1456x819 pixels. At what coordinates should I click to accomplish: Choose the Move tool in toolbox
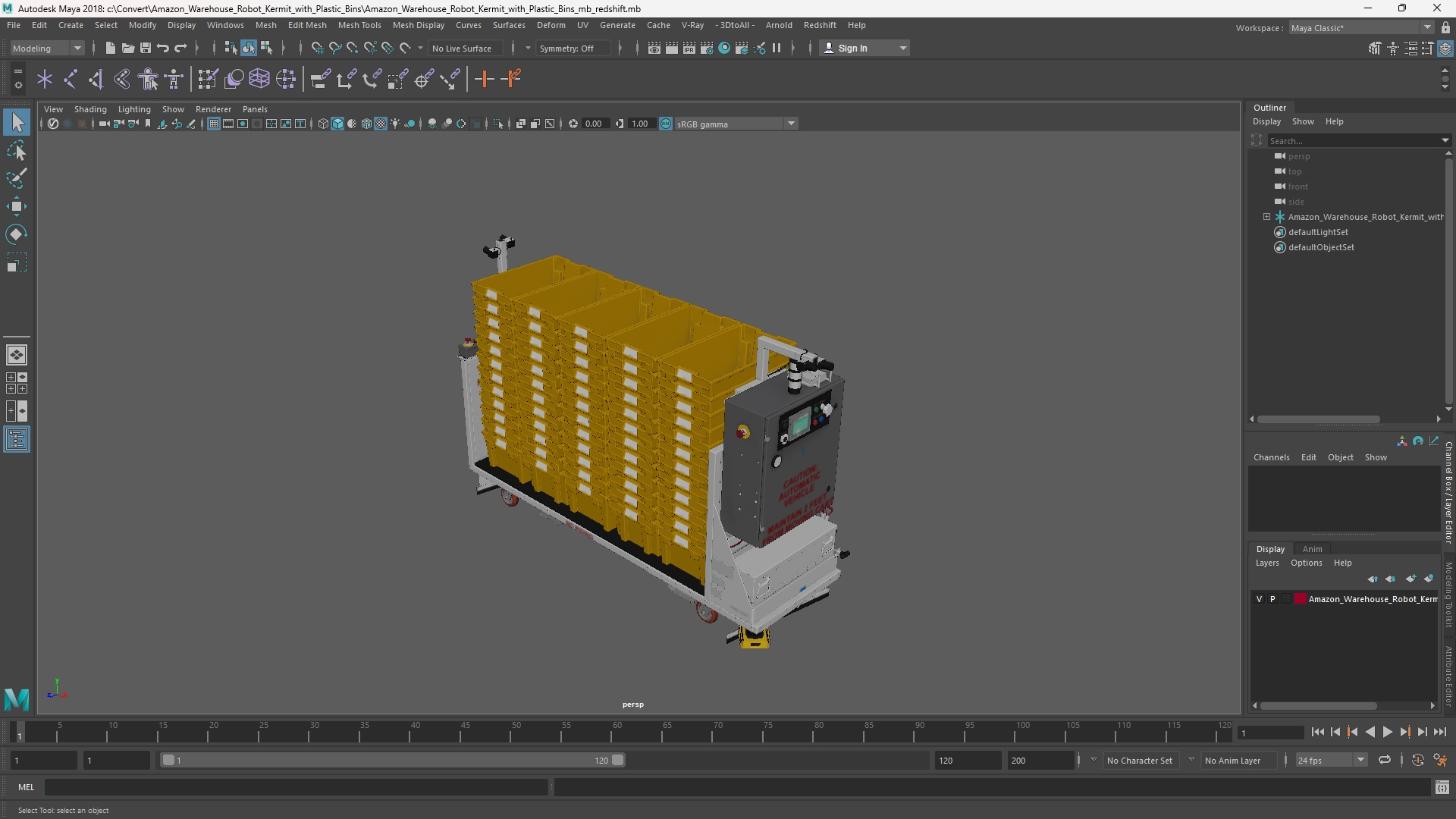click(x=17, y=206)
